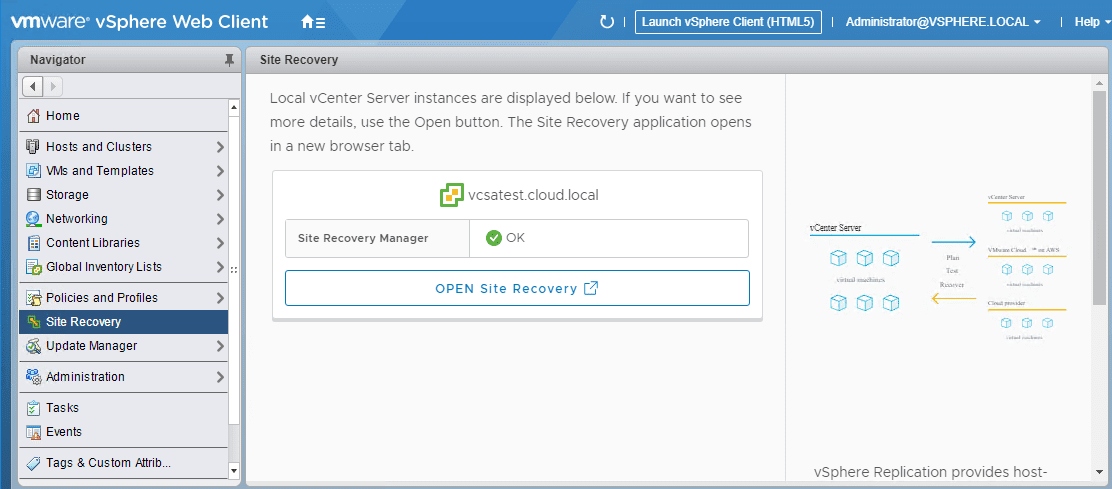Expand the Administration chevron
Viewport: 1112px width, 489px height.
click(220, 377)
